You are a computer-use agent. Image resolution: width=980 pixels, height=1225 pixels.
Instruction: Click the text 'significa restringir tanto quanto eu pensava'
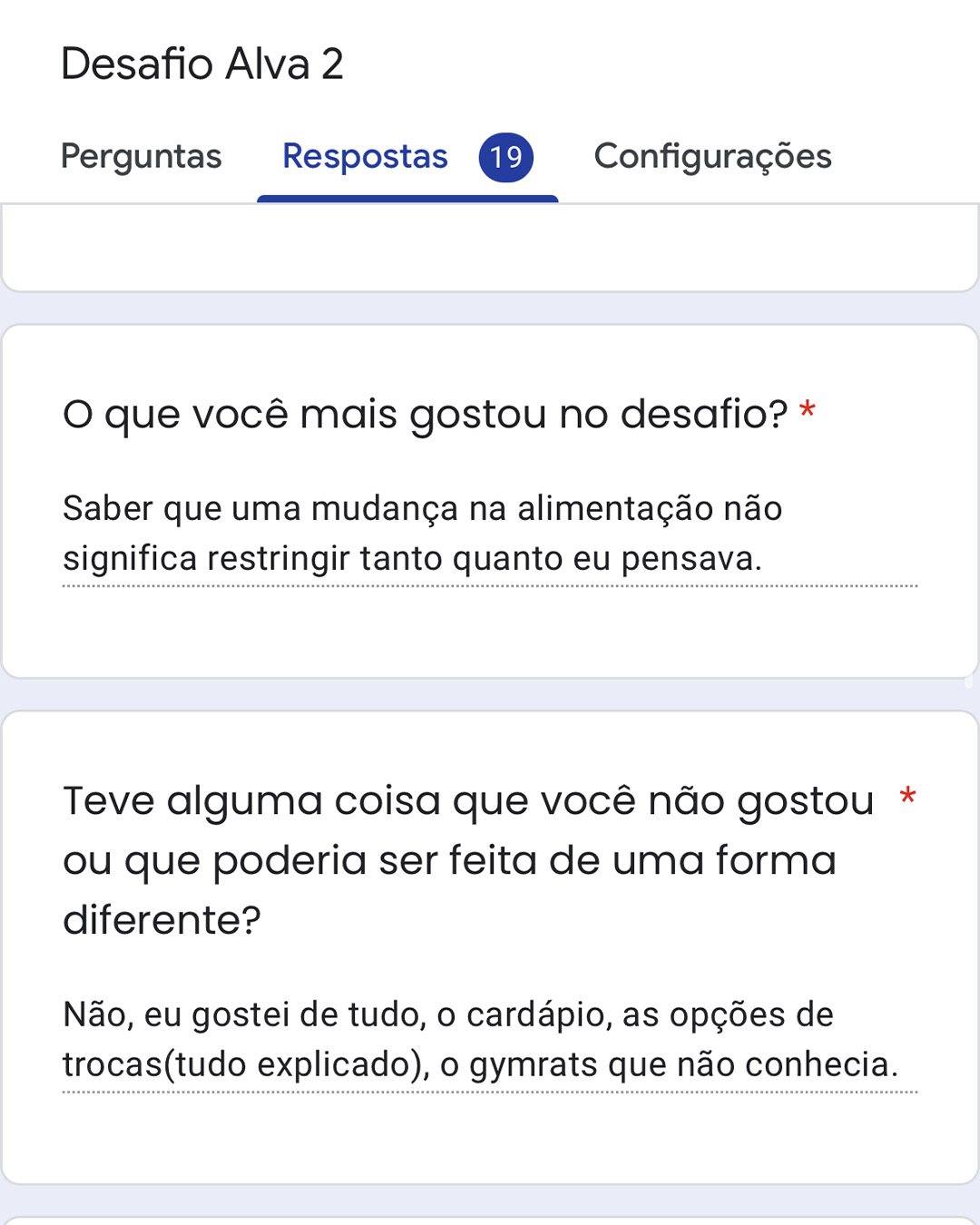tap(412, 559)
